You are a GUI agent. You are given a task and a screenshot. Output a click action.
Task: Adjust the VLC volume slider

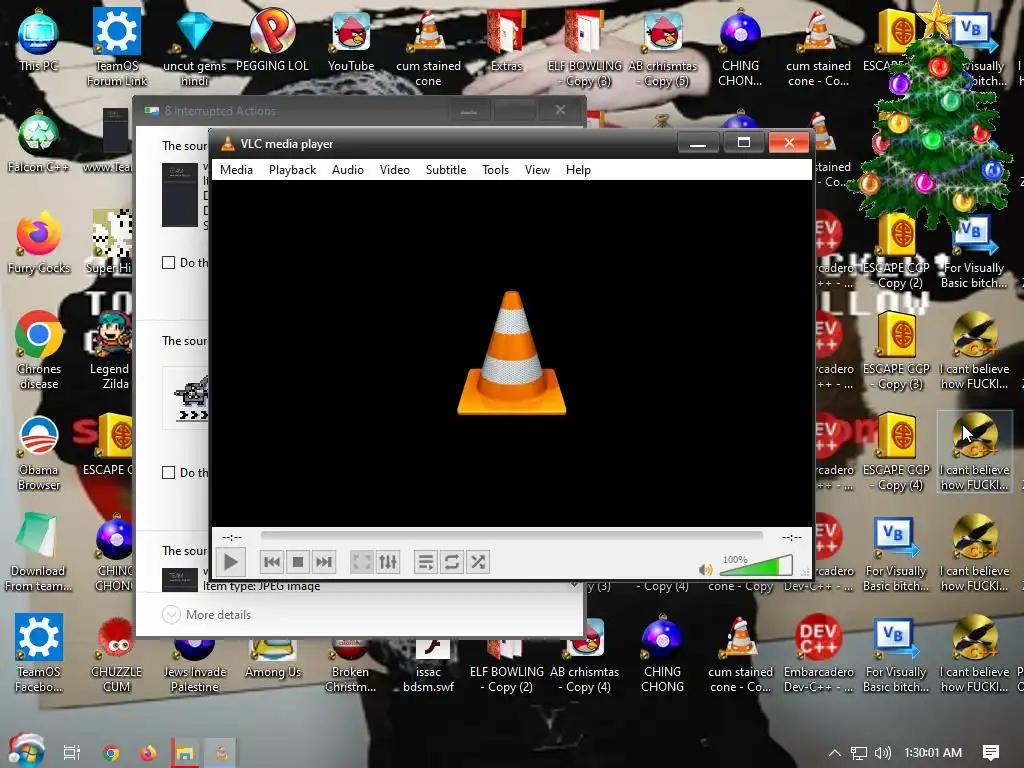pos(756,566)
